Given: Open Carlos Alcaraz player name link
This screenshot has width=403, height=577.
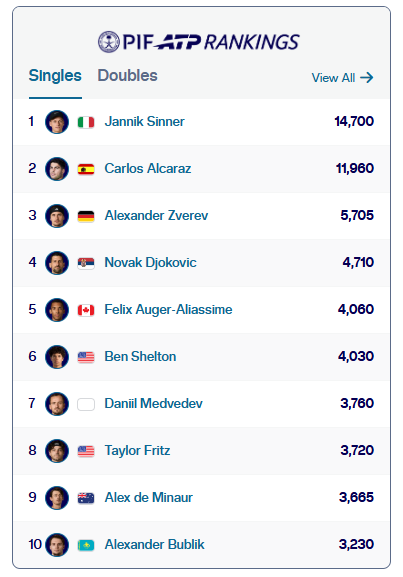Looking at the screenshot, I should [148, 169].
